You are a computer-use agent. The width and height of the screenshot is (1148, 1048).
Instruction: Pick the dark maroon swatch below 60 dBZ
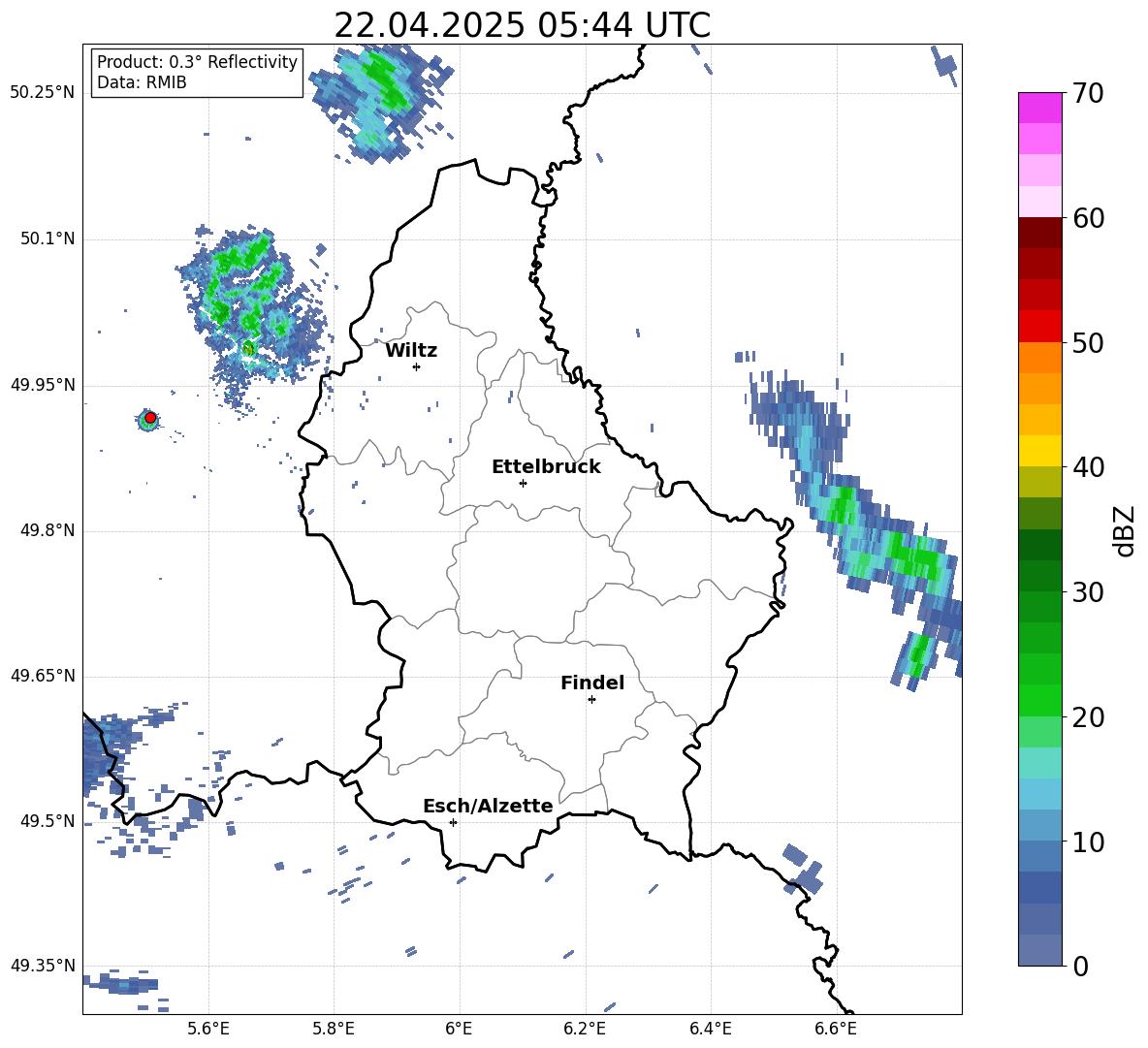[1039, 233]
